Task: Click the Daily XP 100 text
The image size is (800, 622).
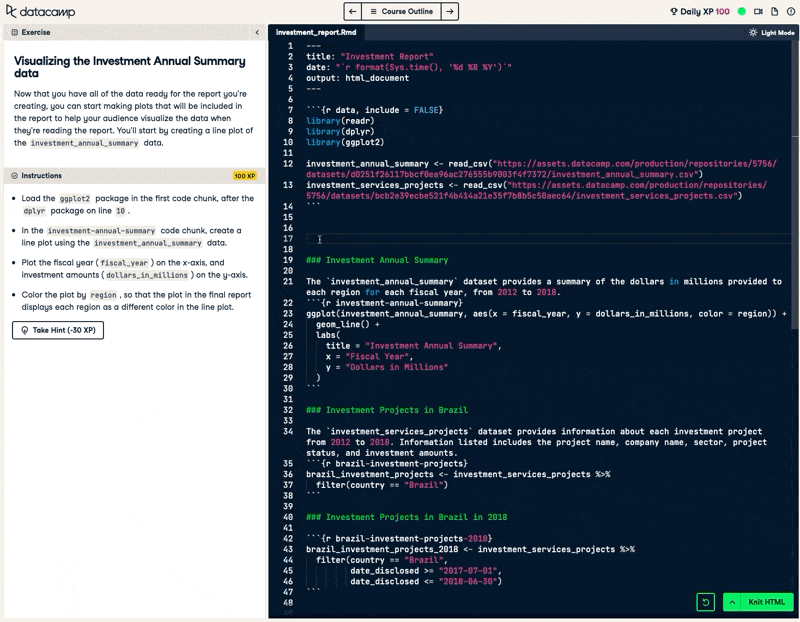Action: 705,11
